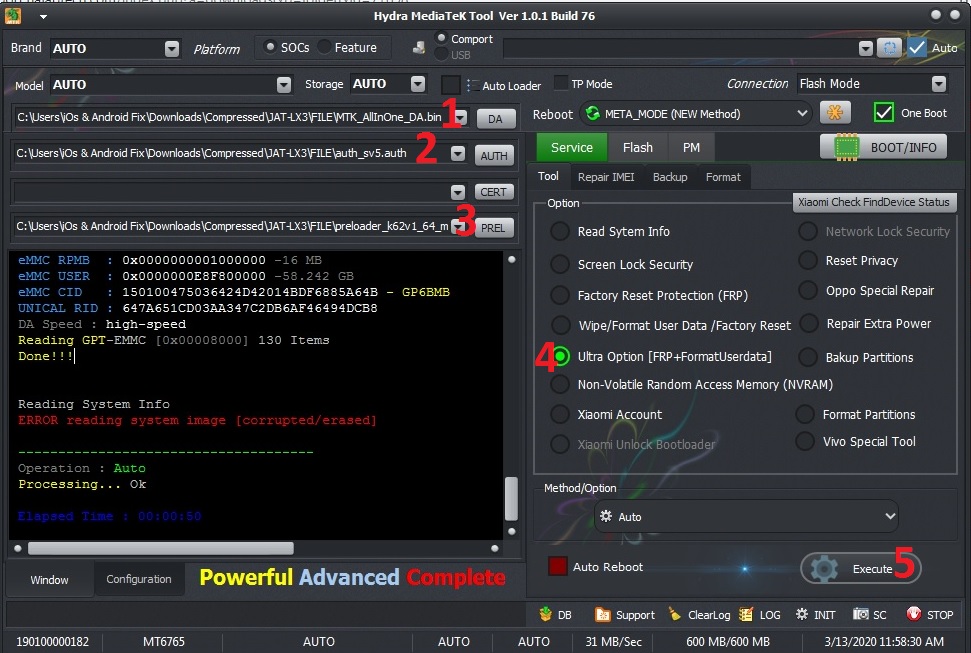Click the AUTH file browse button
The image size is (971, 653).
(x=494, y=156)
